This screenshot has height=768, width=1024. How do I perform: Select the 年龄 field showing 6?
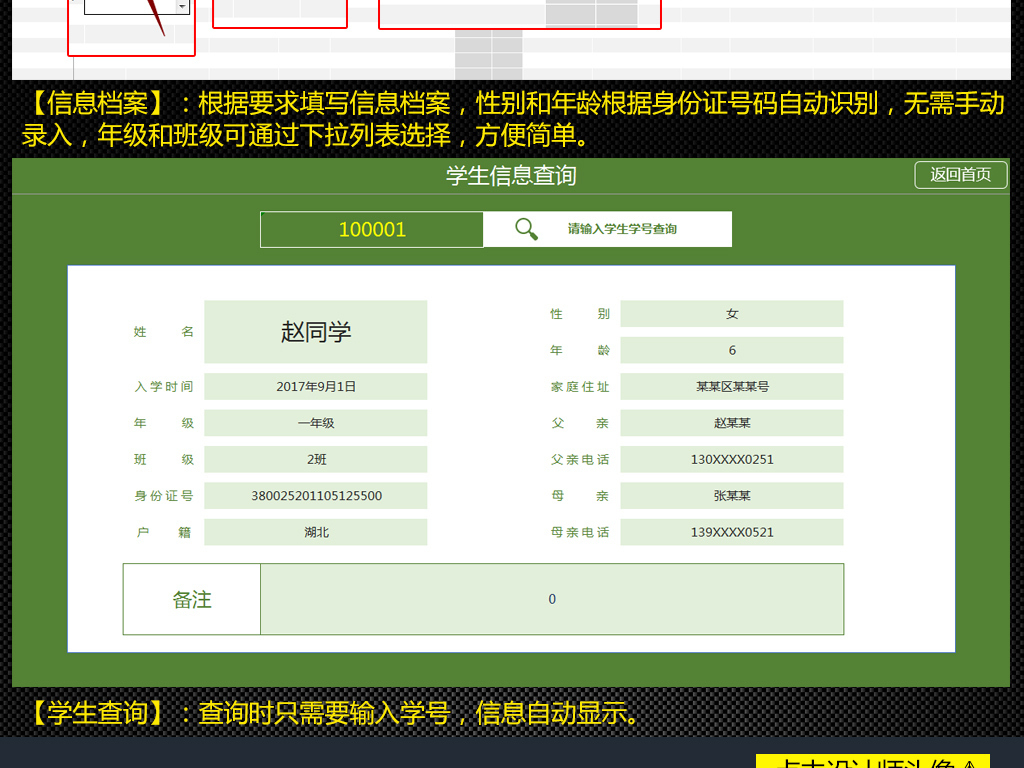pos(732,350)
